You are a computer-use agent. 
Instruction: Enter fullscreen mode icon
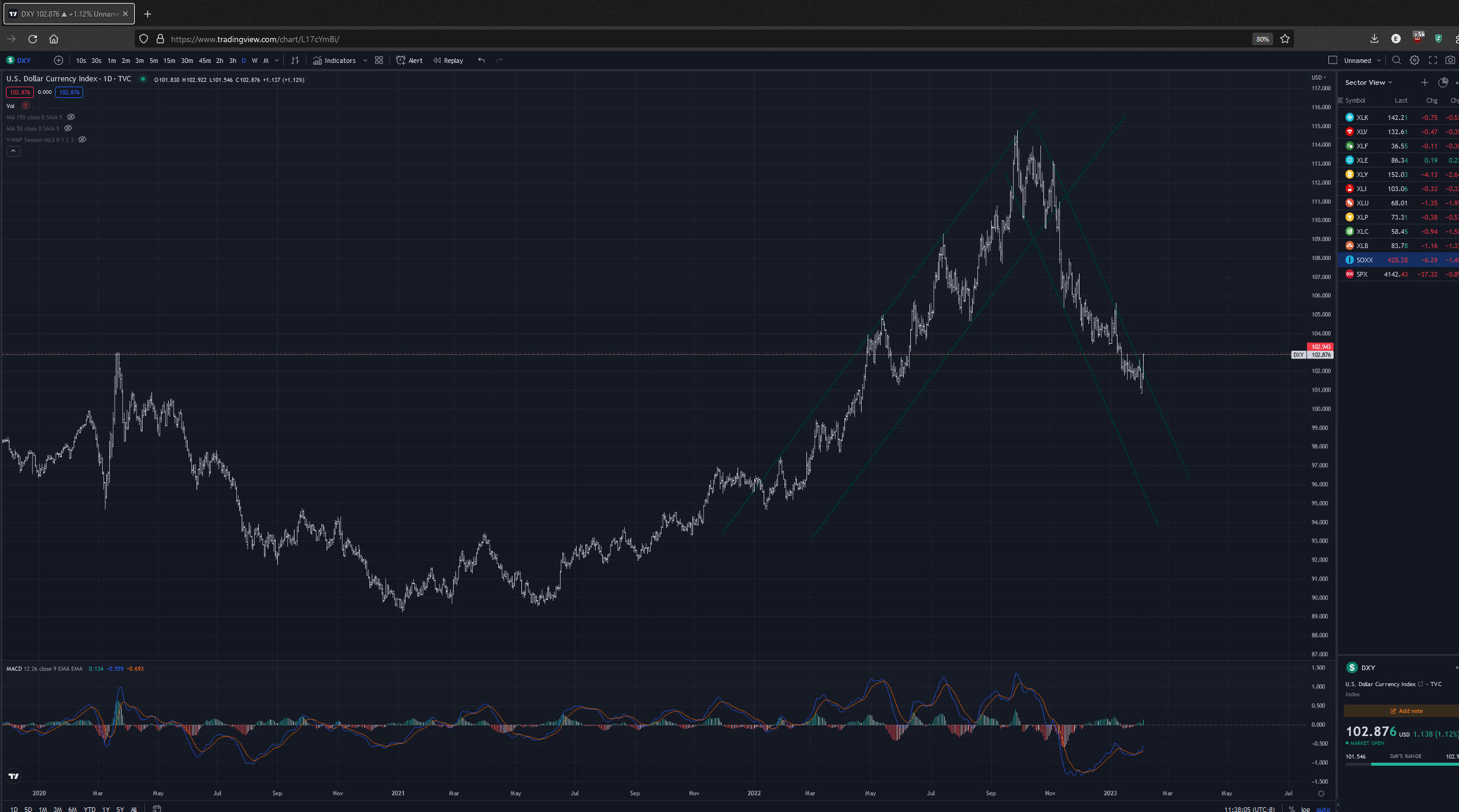point(1433,61)
